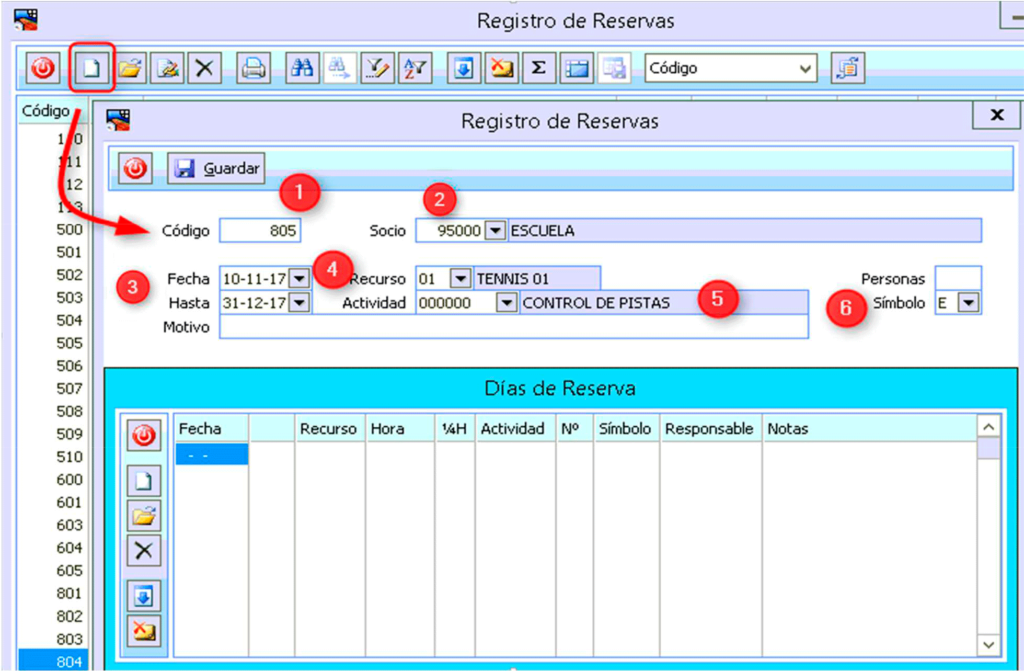
Task: Click the edit pencil icon in main toolbar
Action: (168, 69)
